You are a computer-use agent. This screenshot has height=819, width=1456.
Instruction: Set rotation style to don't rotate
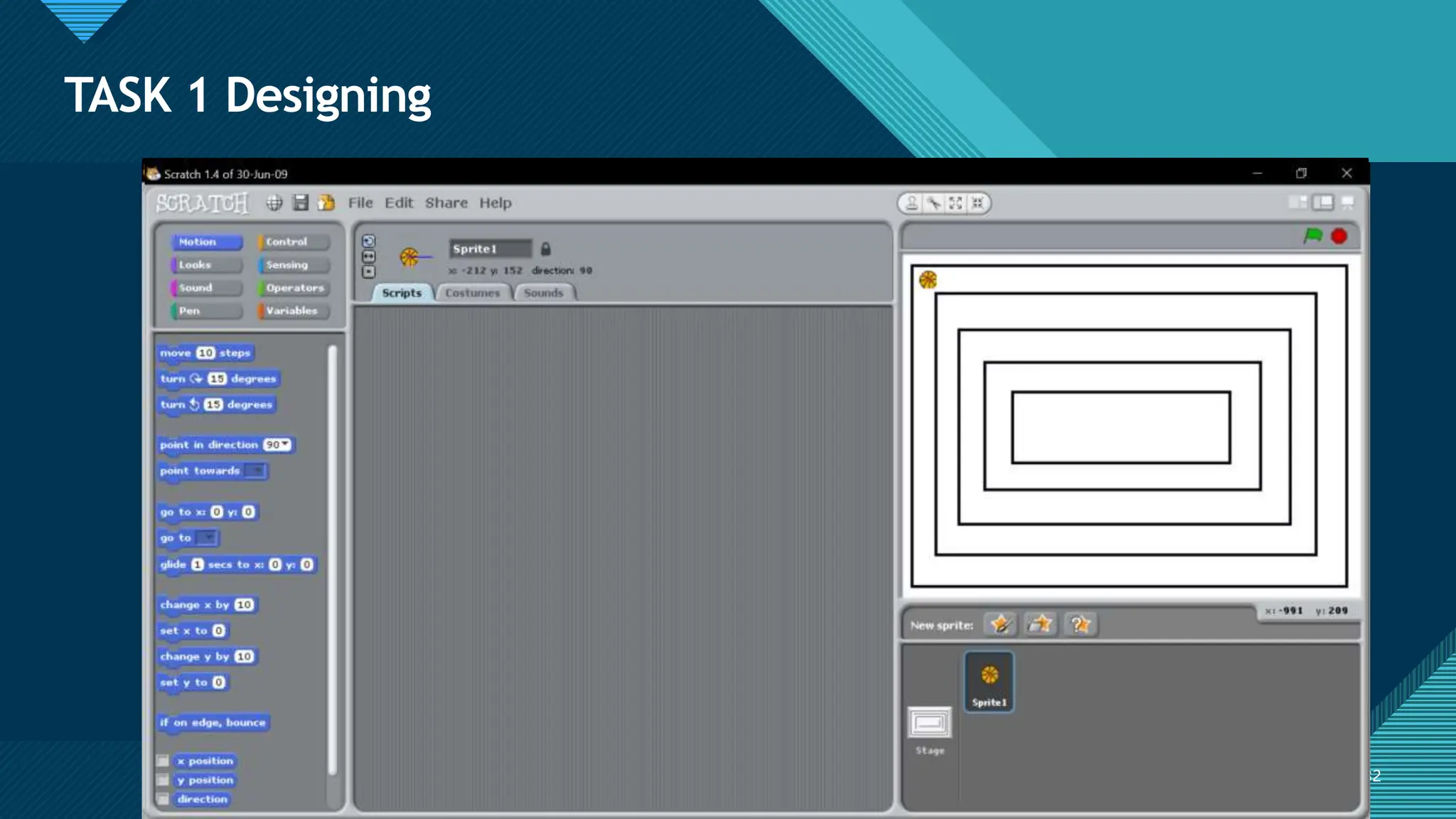pos(368,272)
